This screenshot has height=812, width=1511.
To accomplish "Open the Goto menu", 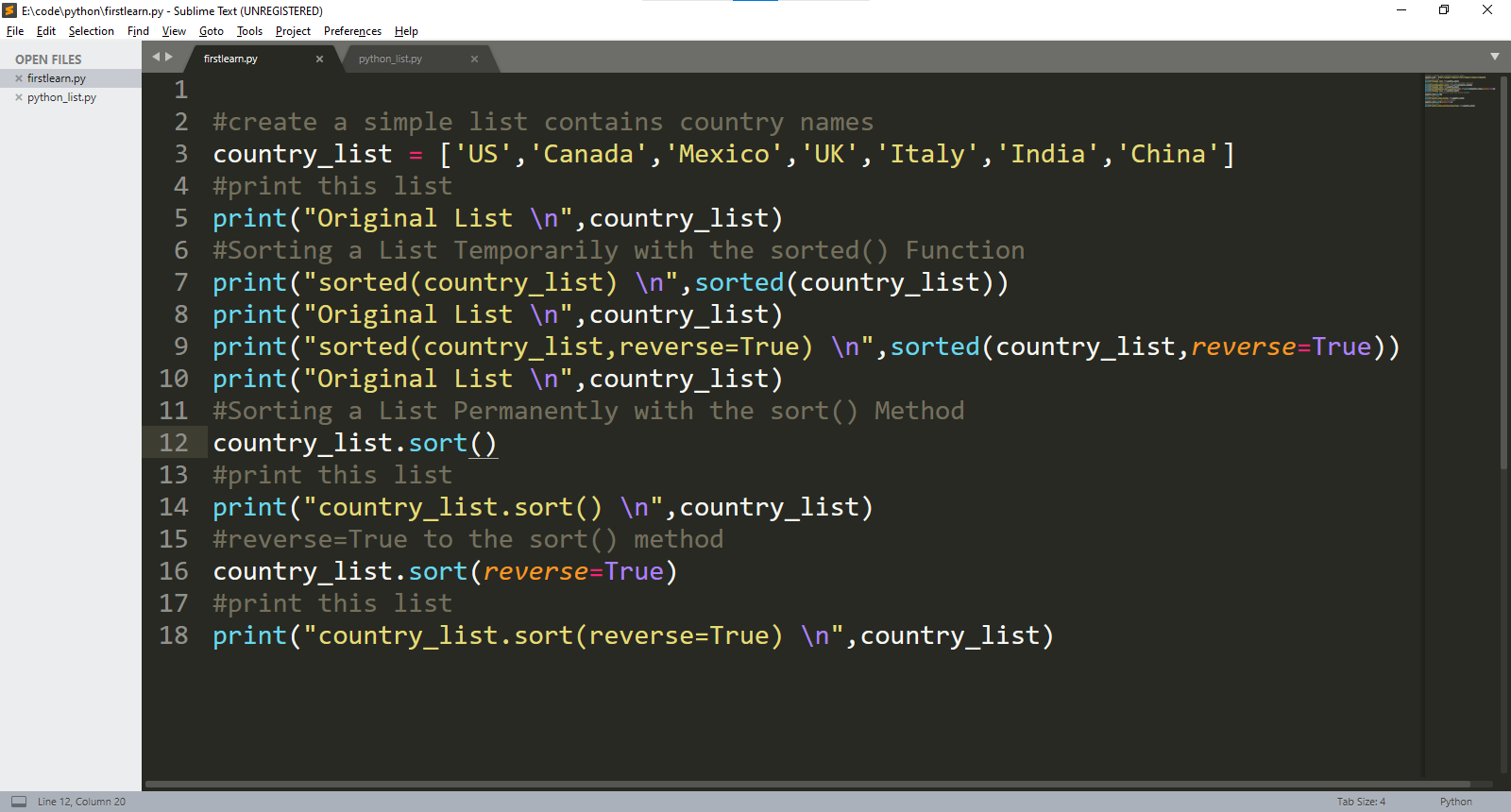I will click(212, 31).
